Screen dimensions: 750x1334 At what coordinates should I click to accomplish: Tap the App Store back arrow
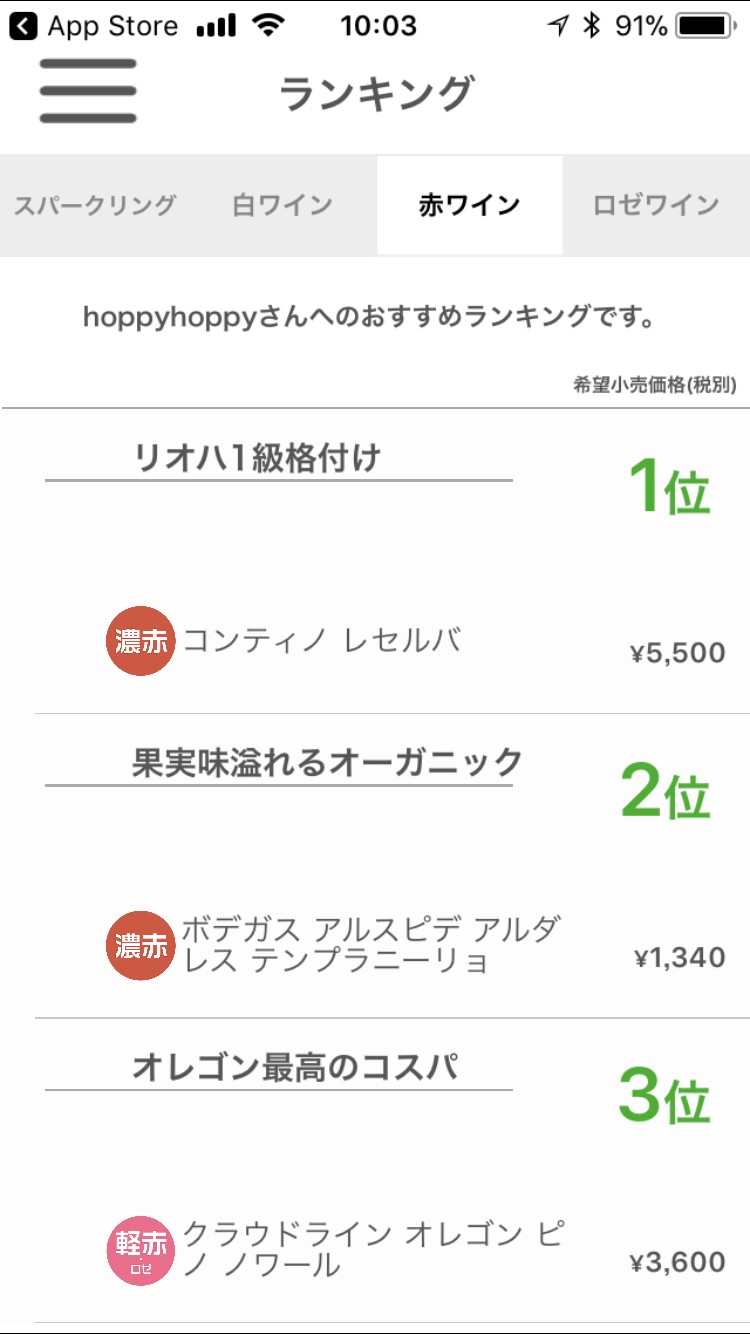[23, 26]
